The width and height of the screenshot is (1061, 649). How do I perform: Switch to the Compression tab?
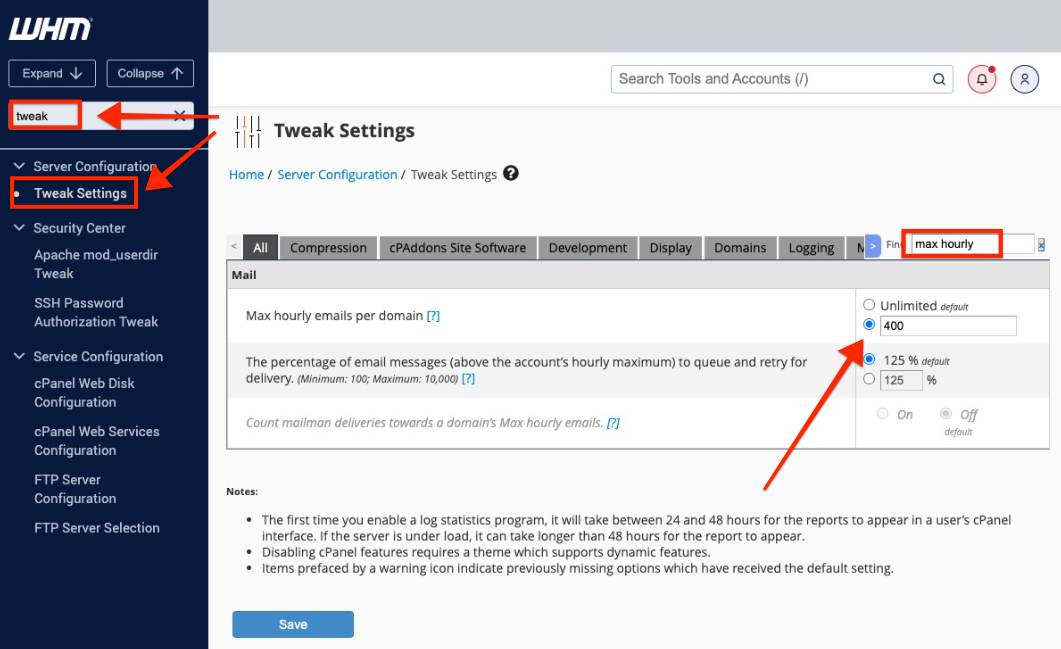pyautogui.click(x=328, y=248)
